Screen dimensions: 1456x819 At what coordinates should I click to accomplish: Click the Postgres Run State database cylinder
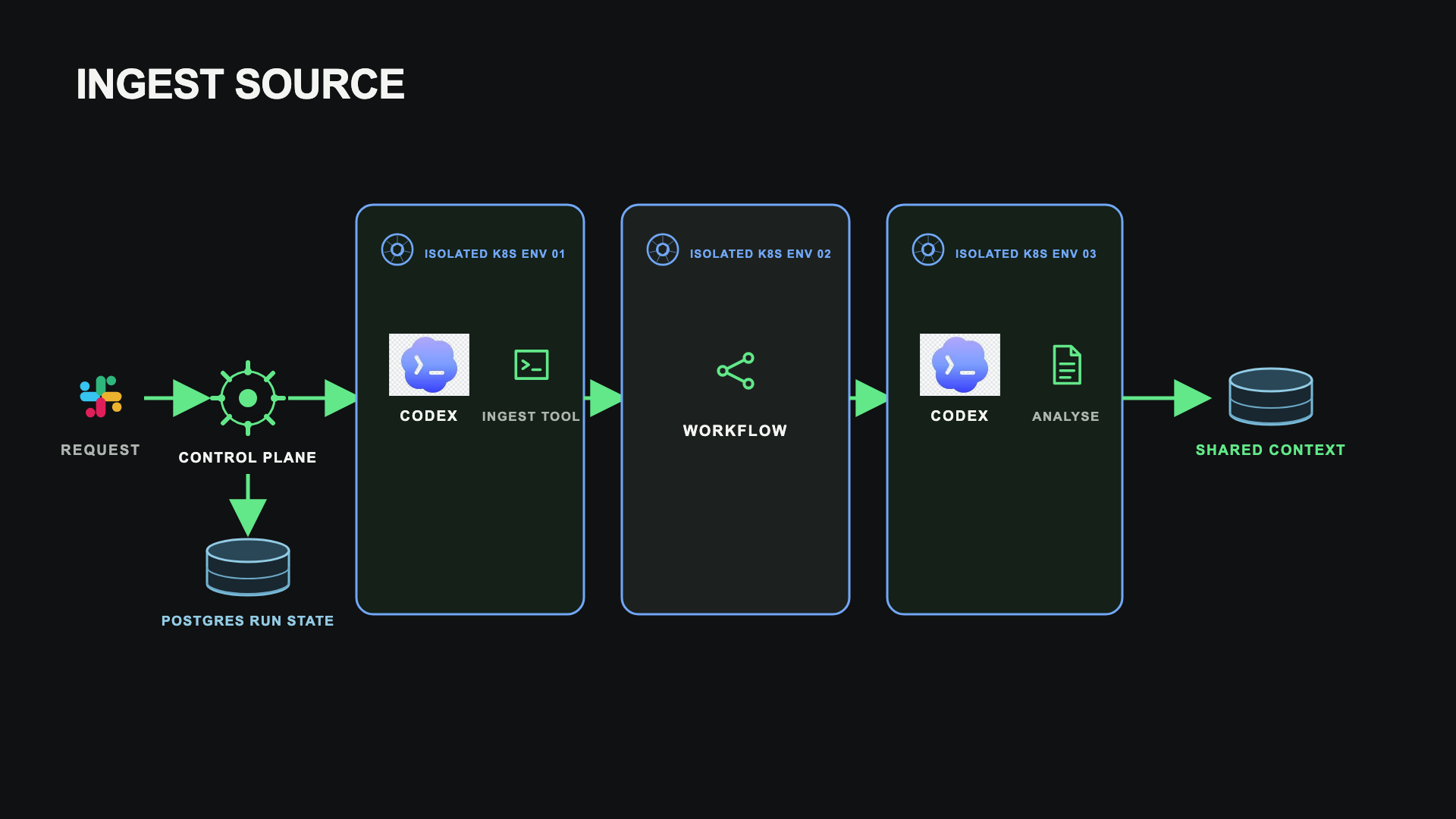248,567
